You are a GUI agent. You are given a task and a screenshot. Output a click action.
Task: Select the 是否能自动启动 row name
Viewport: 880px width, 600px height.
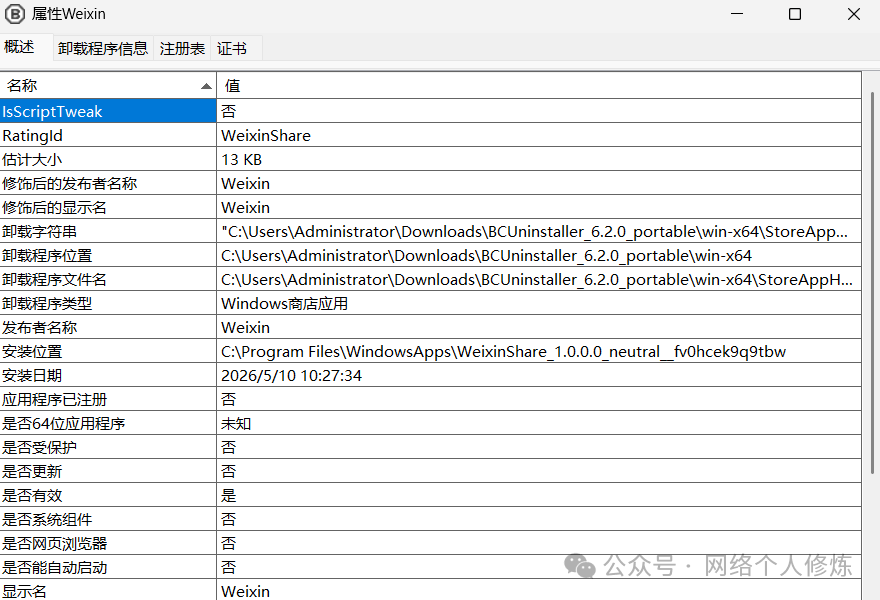[x=108, y=567]
